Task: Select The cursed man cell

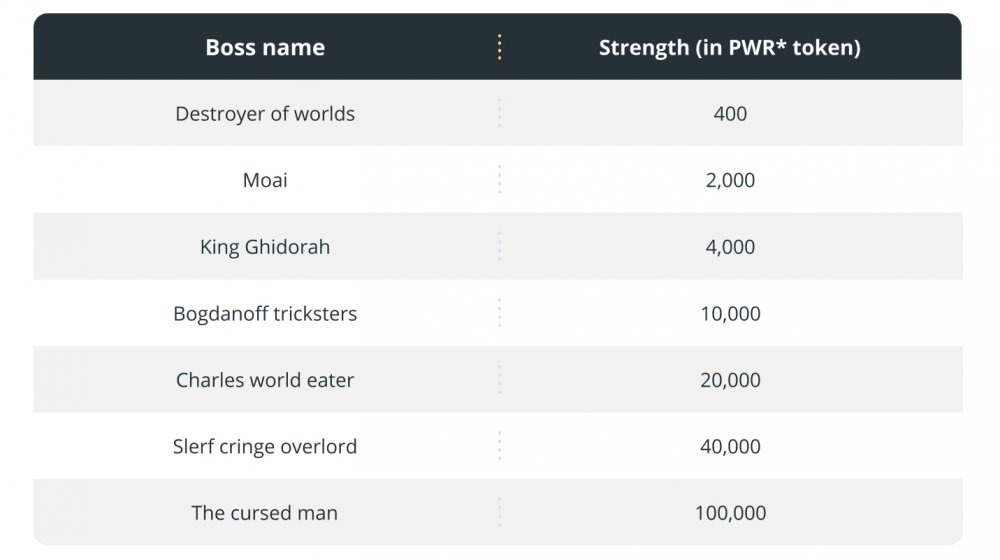Action: [x=265, y=513]
